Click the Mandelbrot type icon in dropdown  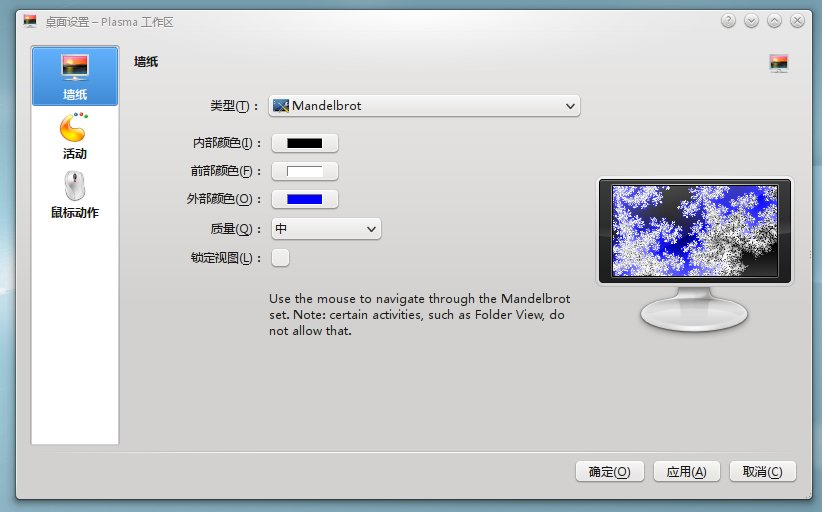click(281, 106)
